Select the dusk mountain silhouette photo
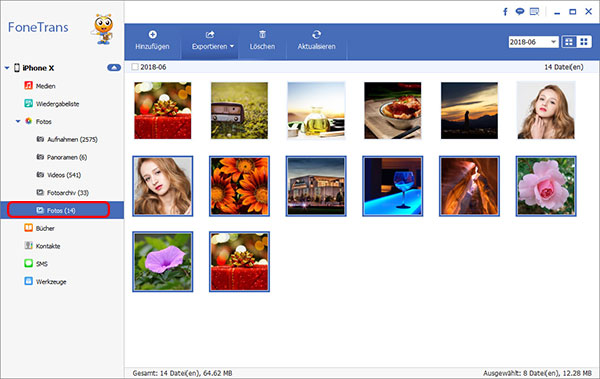The height and width of the screenshot is (379, 600). click(470, 110)
